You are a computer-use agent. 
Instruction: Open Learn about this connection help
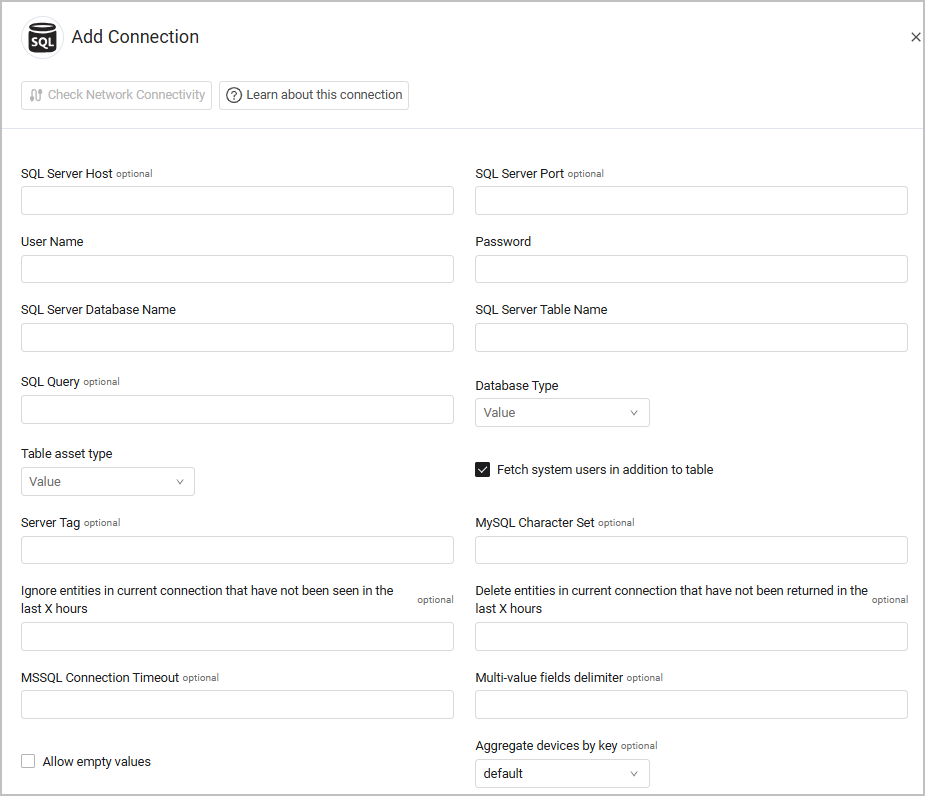coord(314,95)
